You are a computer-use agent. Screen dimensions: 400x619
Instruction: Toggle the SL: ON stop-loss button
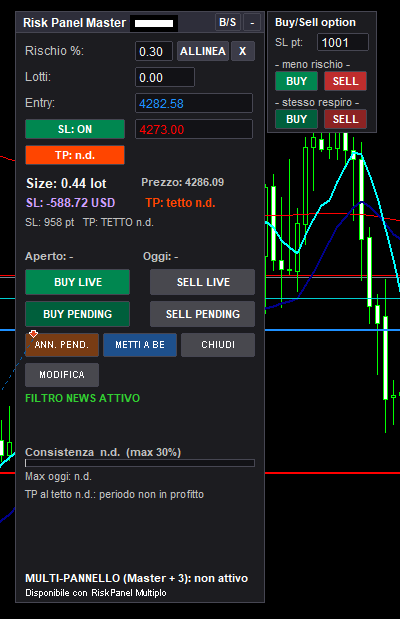(x=75, y=129)
